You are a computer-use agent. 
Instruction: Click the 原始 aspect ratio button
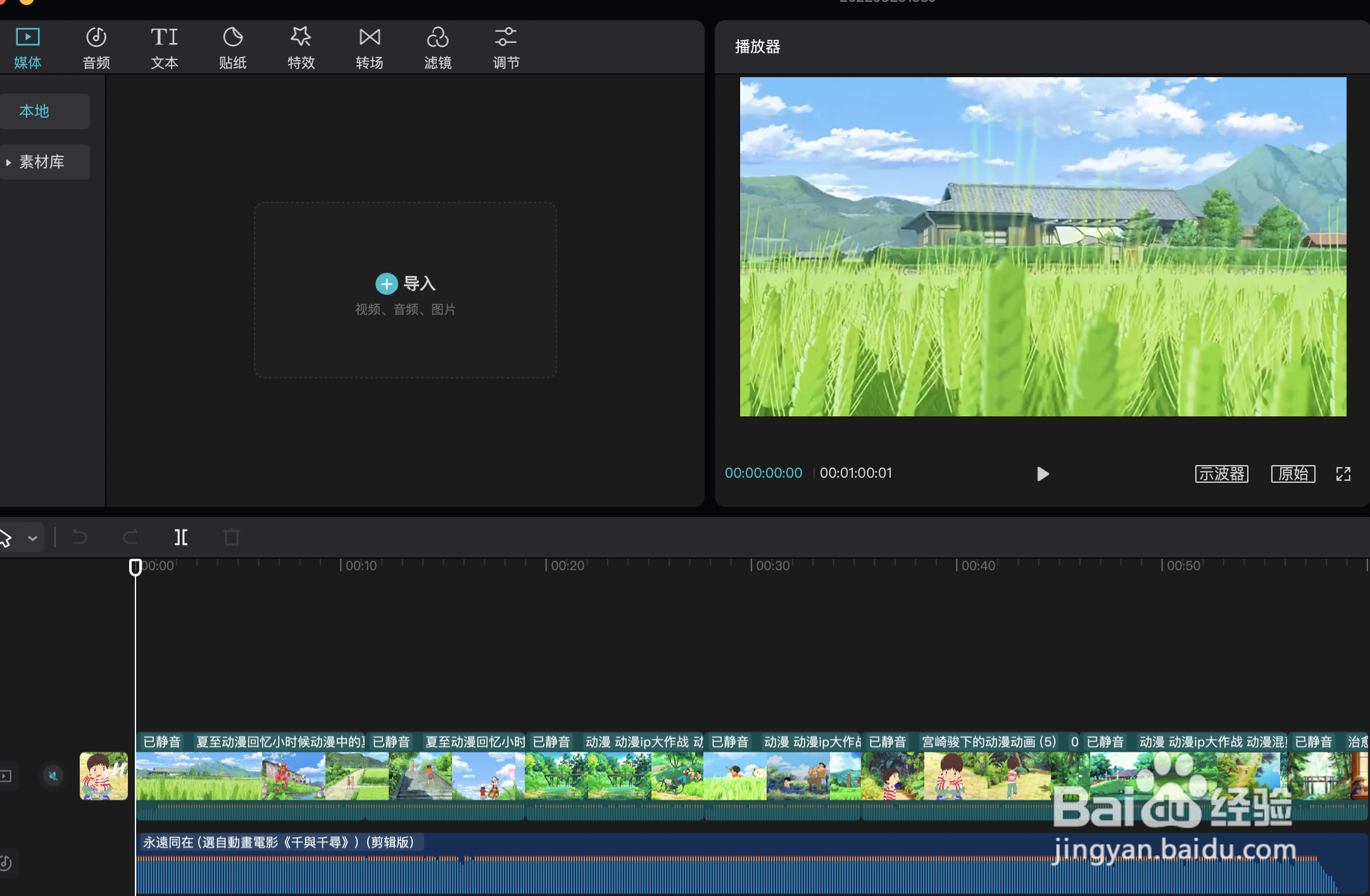coord(1293,474)
